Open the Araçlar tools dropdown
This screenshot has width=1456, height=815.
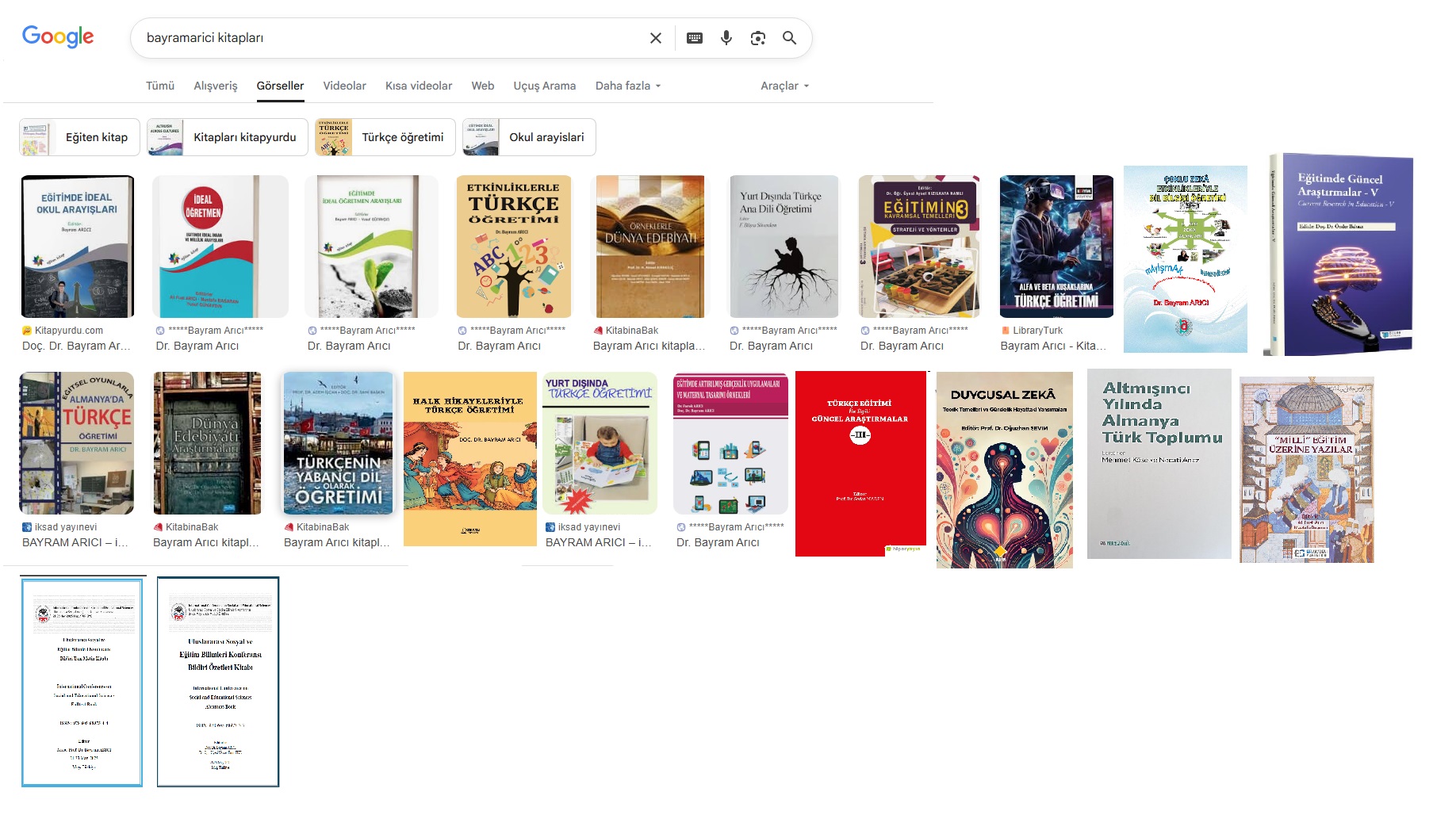click(x=784, y=86)
